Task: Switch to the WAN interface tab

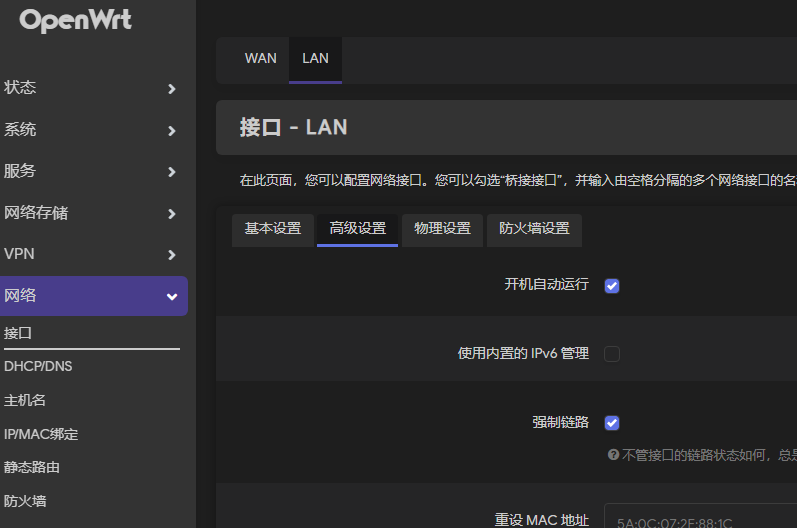Action: (260, 59)
